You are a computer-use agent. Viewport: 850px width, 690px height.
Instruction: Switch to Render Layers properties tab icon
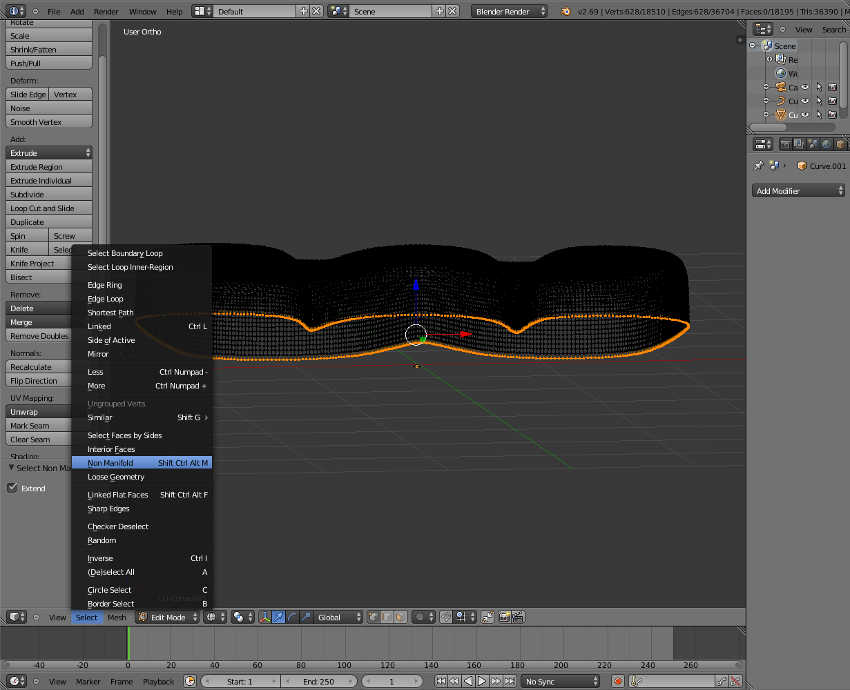click(799, 144)
